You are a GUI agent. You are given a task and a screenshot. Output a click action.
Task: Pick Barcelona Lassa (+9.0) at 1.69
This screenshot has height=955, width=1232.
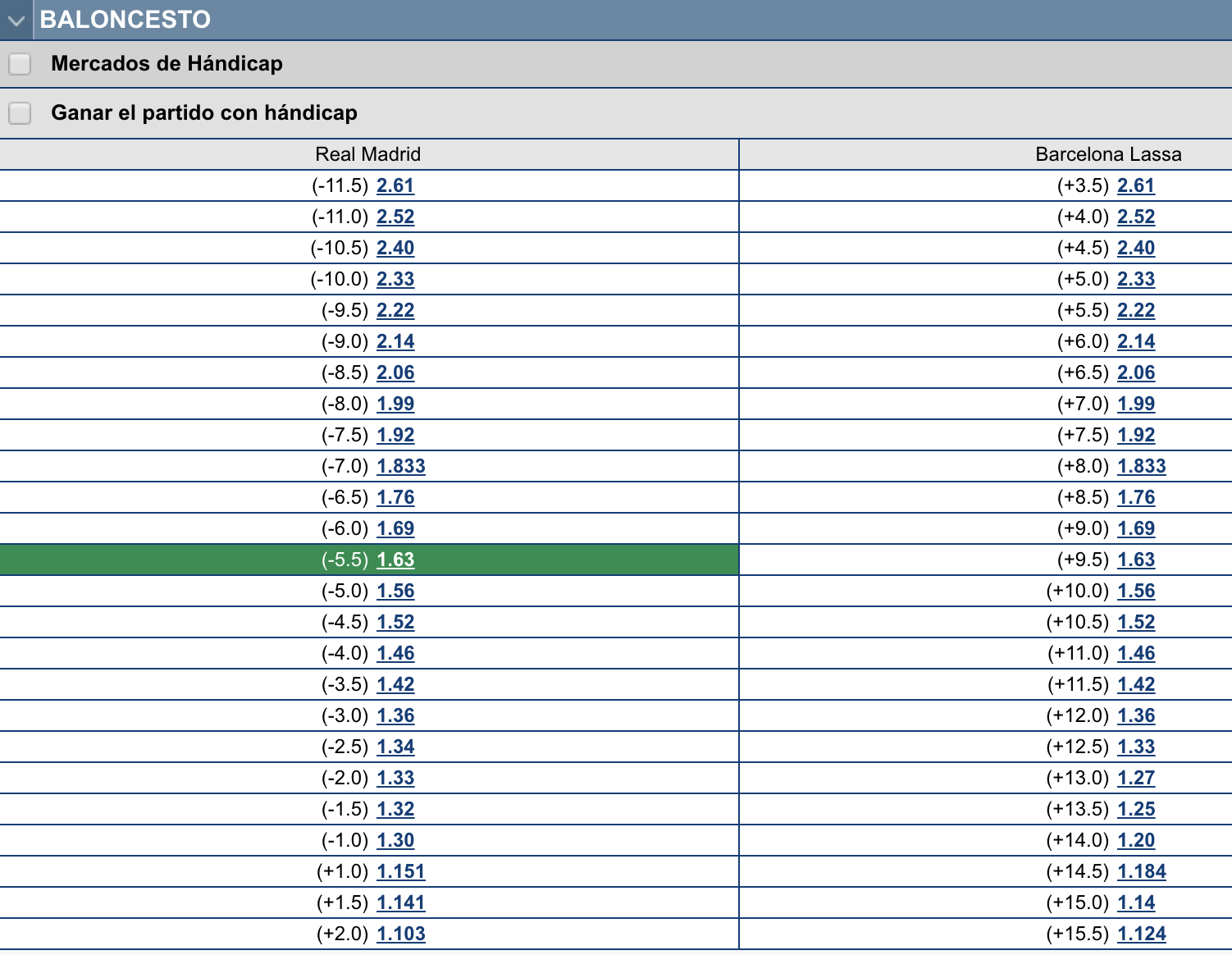pos(1136,528)
